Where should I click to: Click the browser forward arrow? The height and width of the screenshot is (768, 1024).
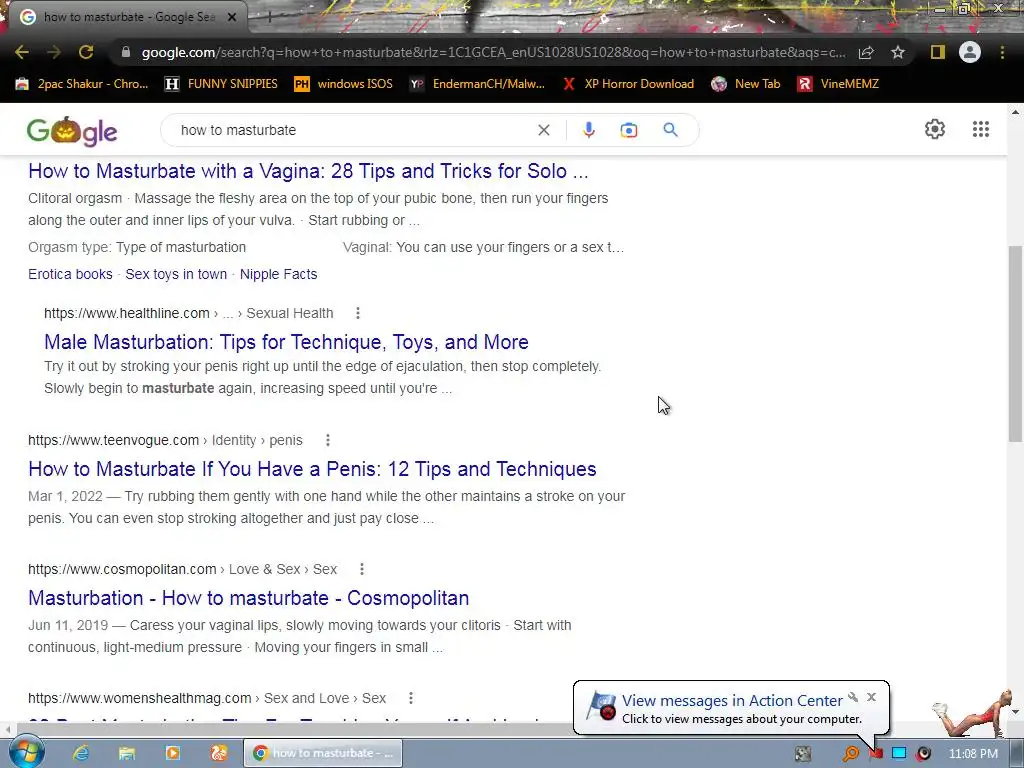pos(54,52)
